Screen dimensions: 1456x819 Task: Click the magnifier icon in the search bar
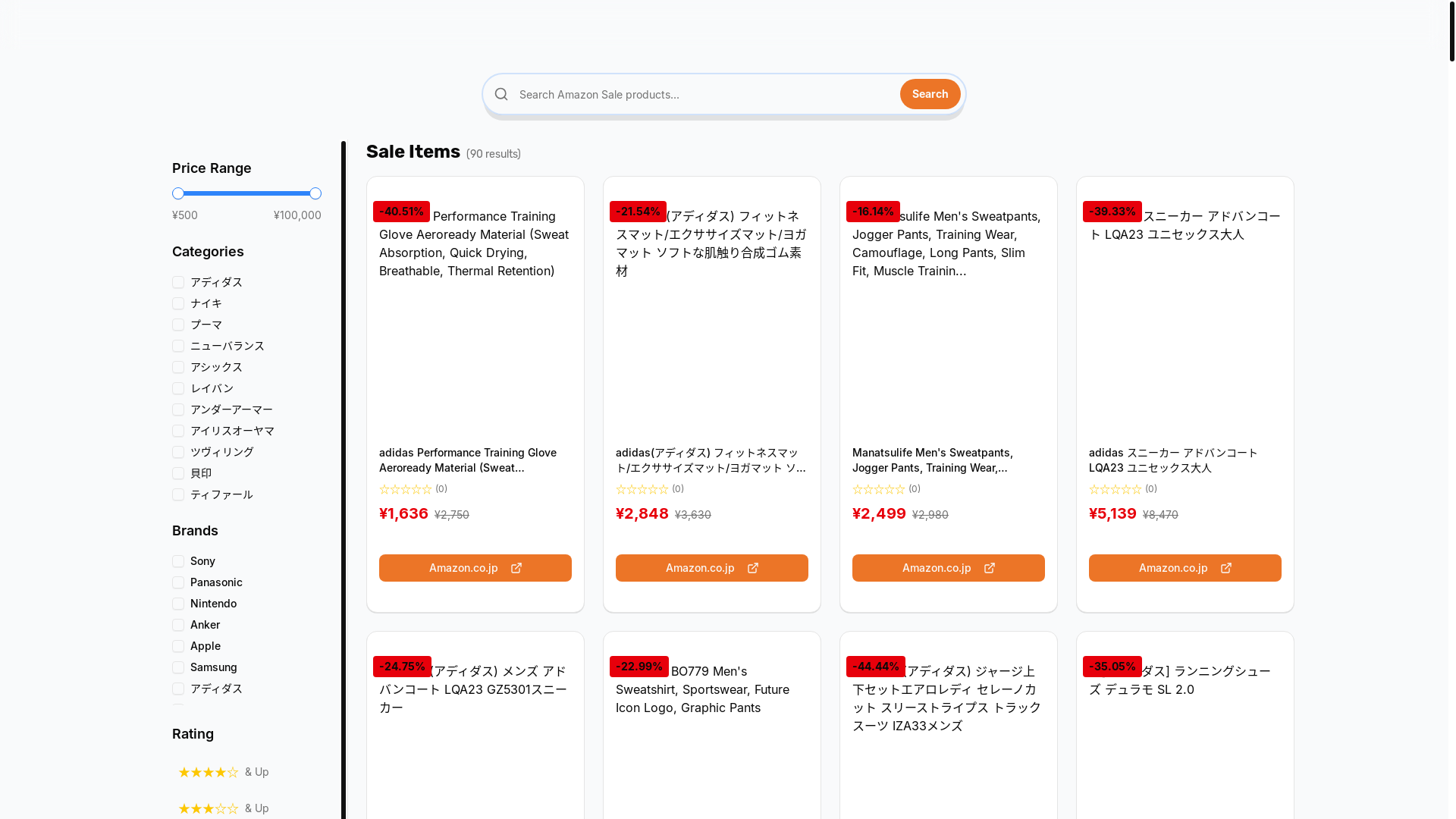tap(501, 94)
